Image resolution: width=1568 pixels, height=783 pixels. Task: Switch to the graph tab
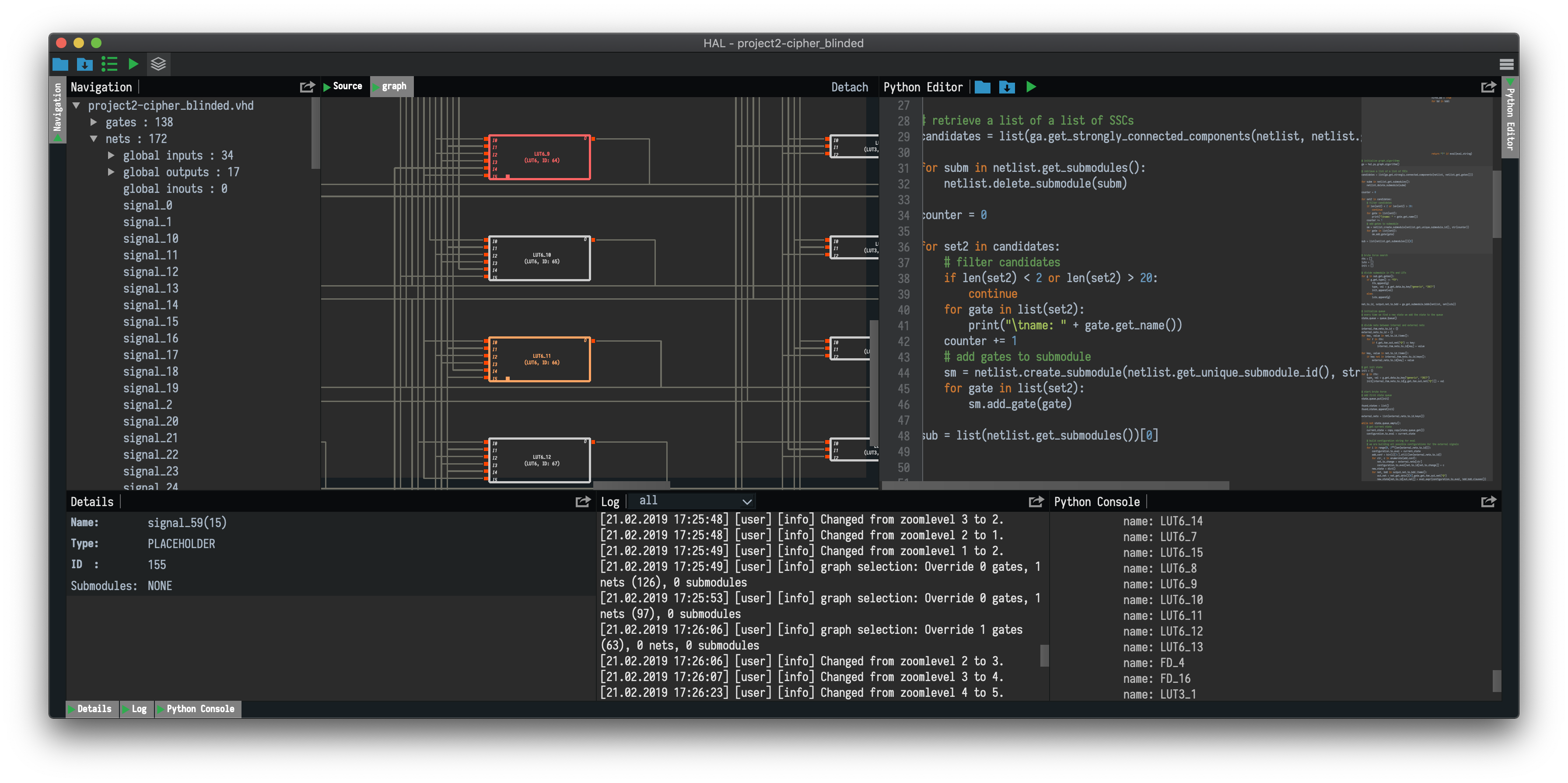392,86
